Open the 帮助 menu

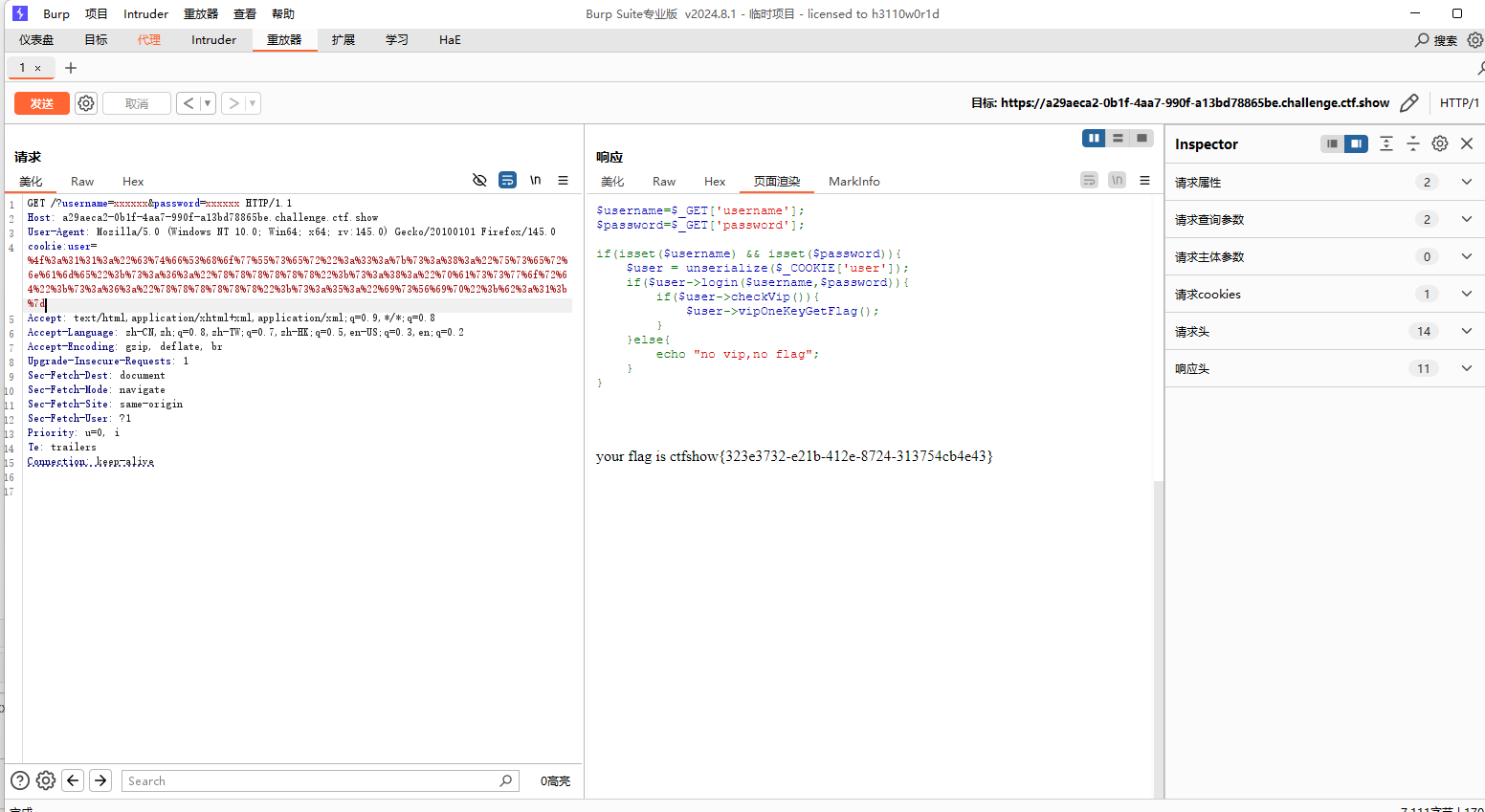[283, 13]
